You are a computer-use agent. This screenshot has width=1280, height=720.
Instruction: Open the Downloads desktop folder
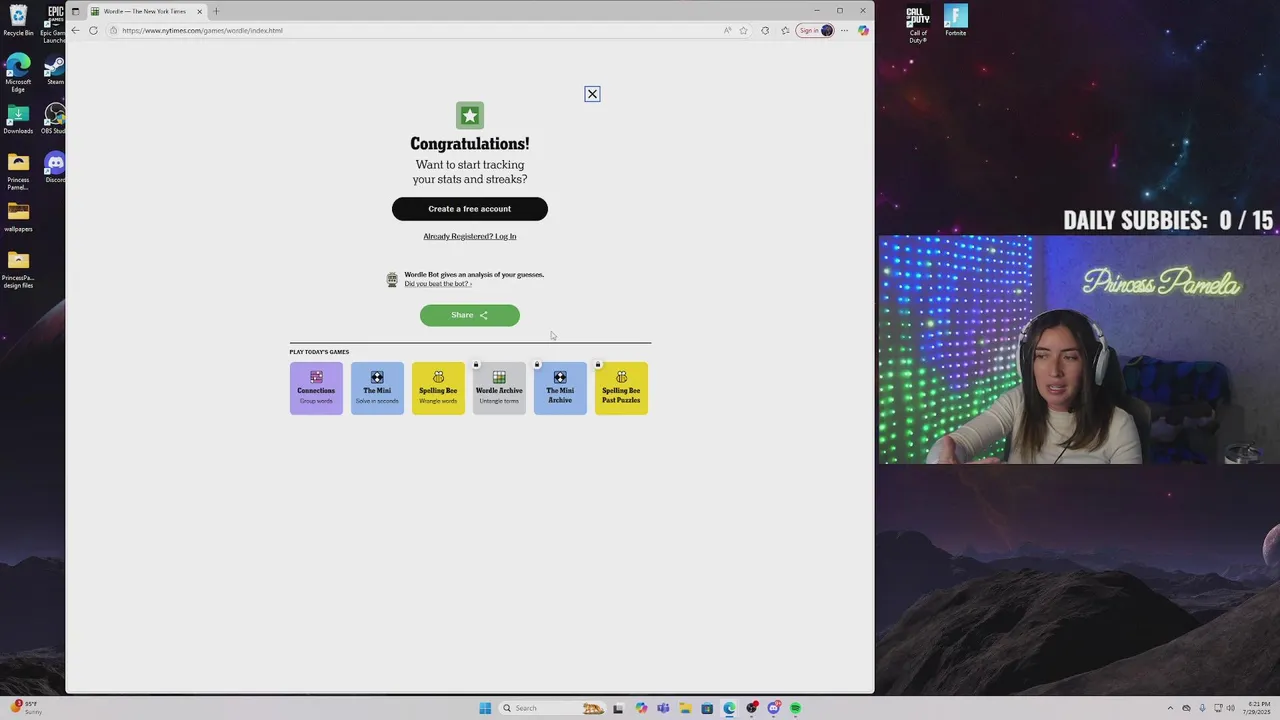pos(18,119)
